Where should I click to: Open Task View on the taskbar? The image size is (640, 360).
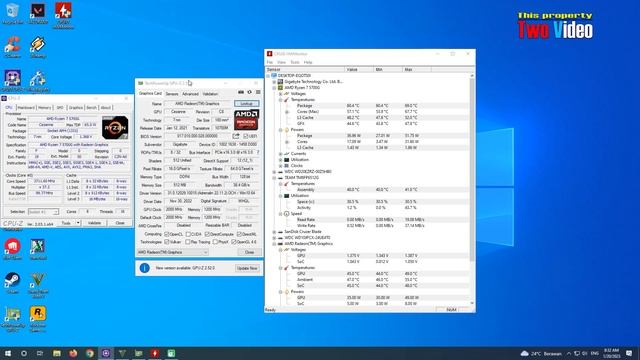(x=40, y=353)
